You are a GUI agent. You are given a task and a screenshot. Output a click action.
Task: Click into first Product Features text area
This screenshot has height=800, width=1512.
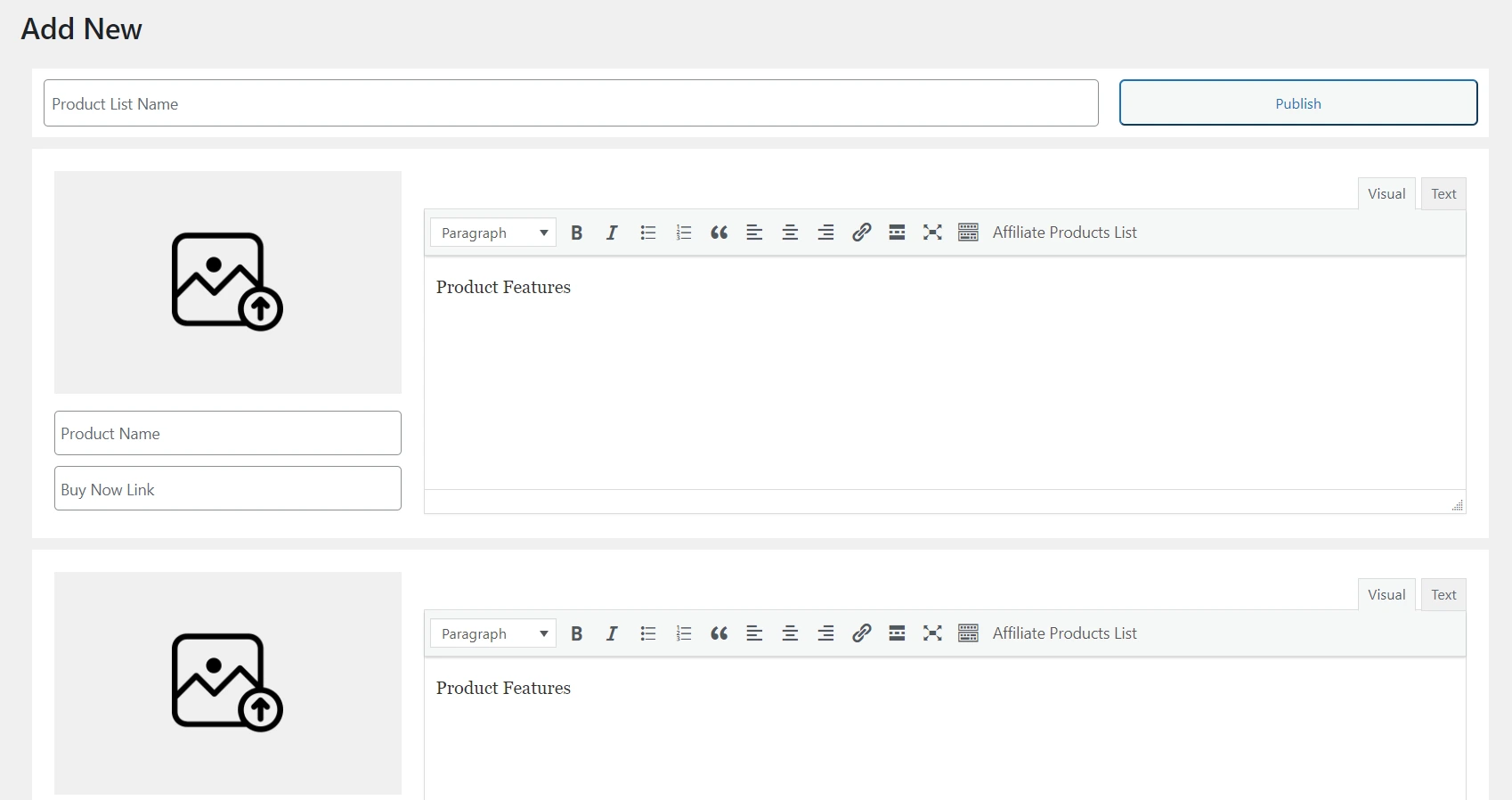[x=945, y=373]
